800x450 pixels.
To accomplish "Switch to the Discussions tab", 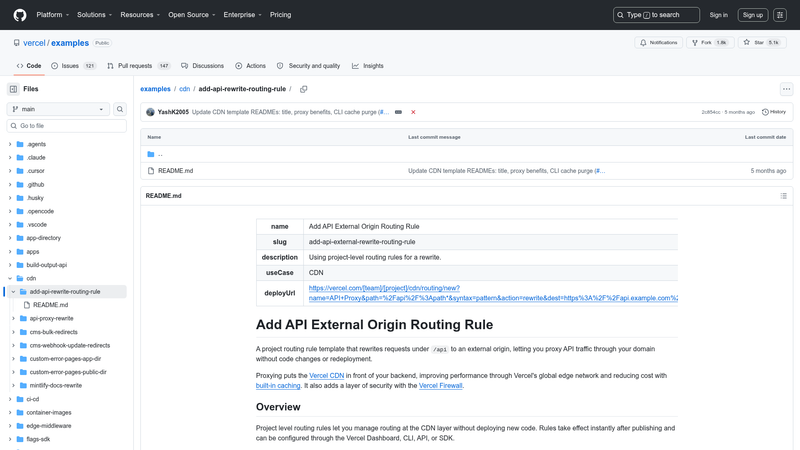I will coord(203,66).
